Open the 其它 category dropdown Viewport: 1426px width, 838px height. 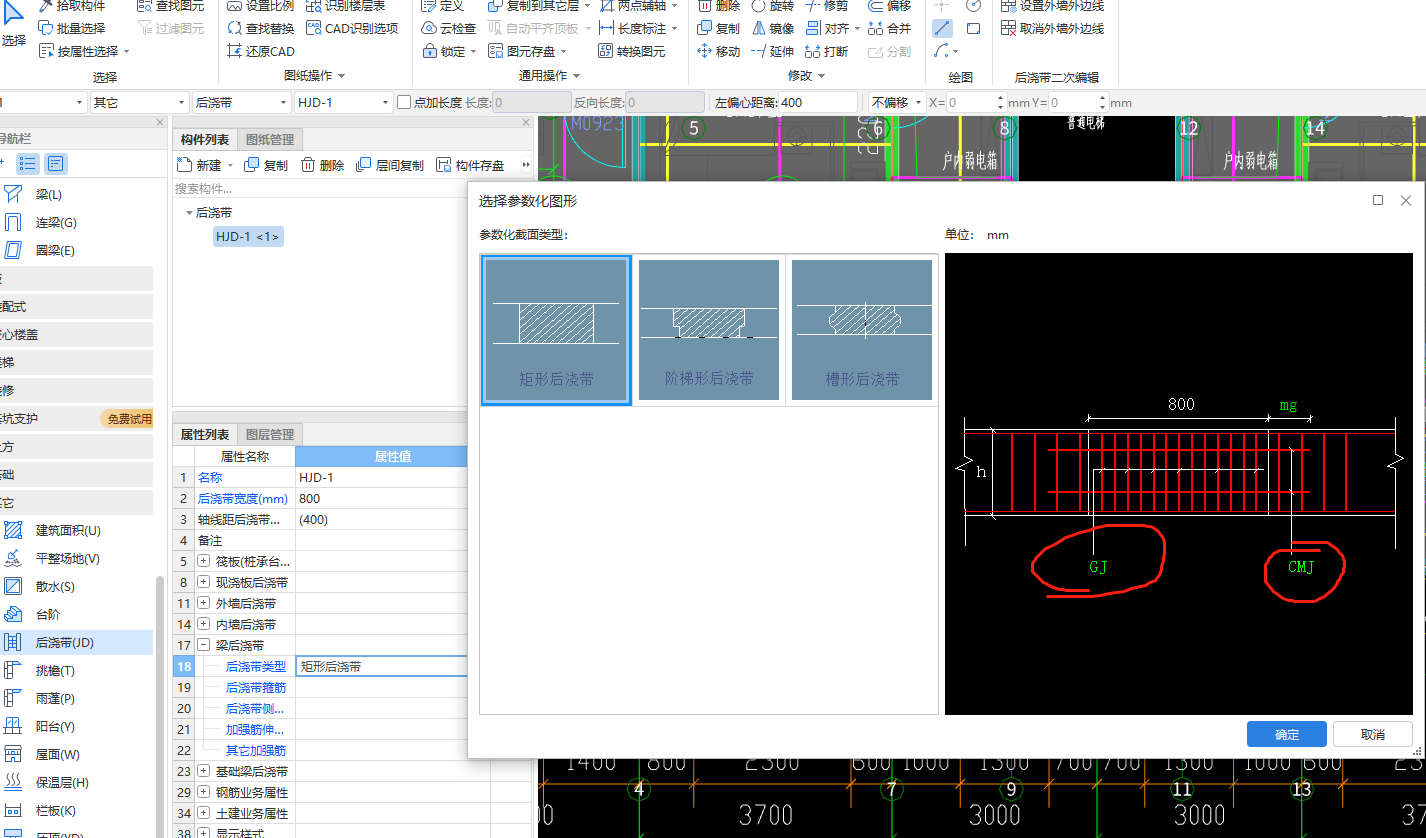click(181, 102)
